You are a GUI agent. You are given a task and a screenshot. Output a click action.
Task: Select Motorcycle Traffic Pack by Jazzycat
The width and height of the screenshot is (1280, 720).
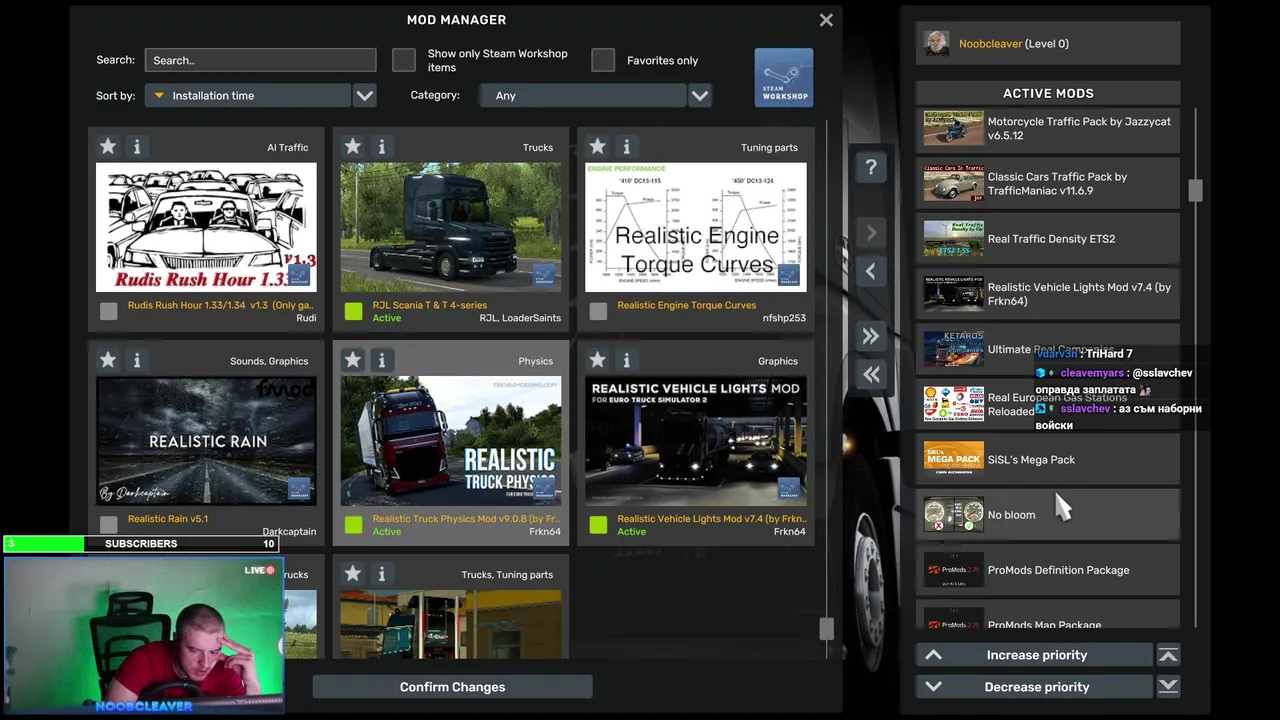(x=1048, y=129)
